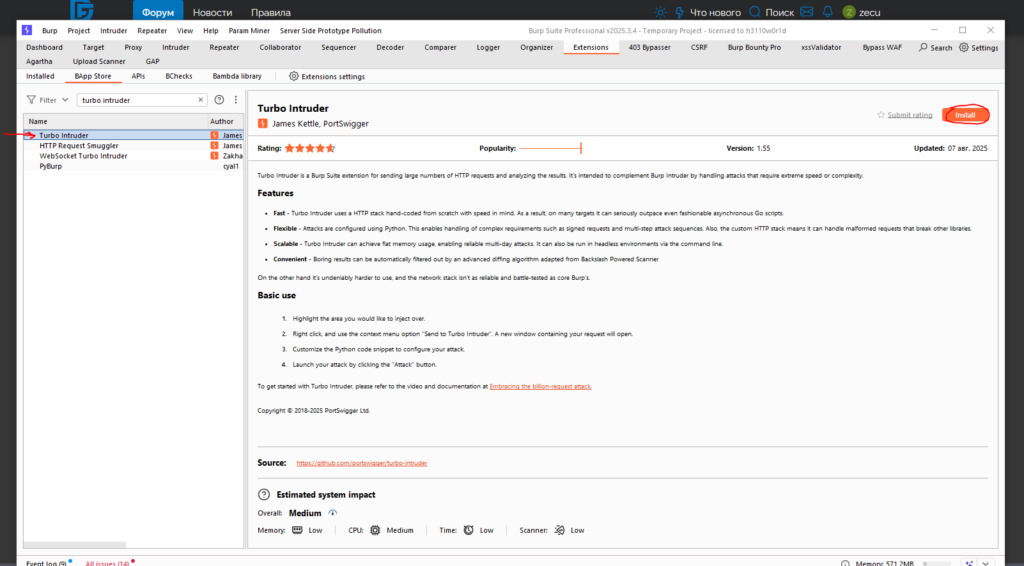Click the PortSwigger icon in WebSocket Turbo Intruder row
Viewport: 1024px width, 566px height.
[x=214, y=156]
